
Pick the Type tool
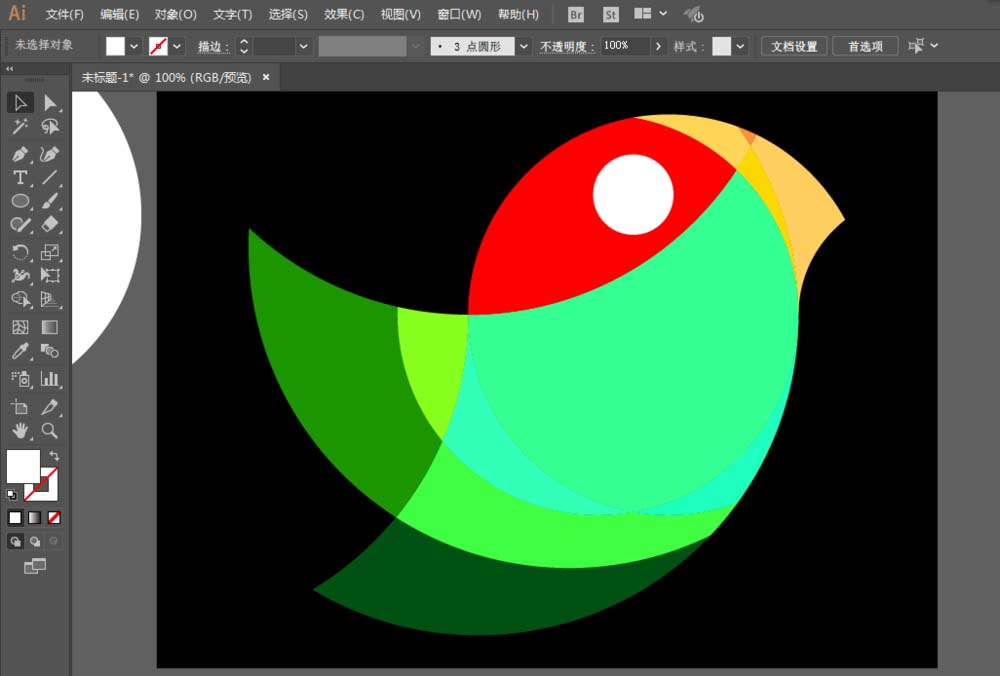20,177
